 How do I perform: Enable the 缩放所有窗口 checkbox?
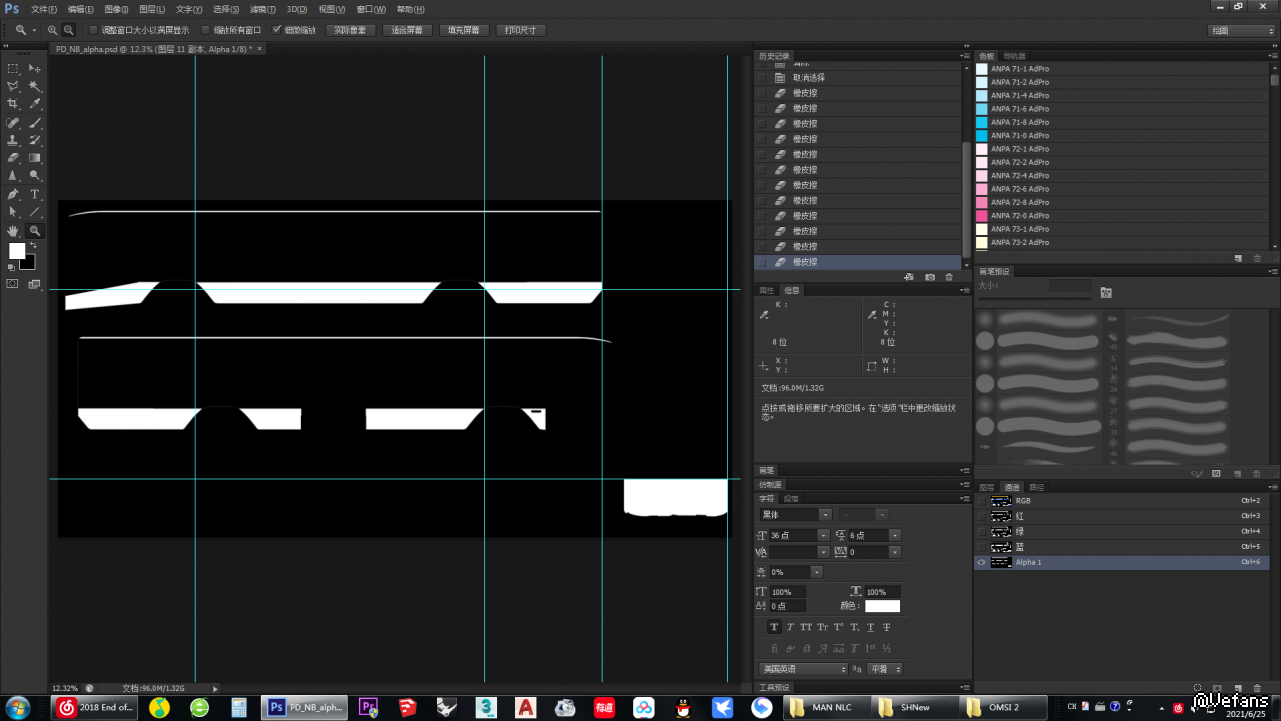tap(206, 30)
